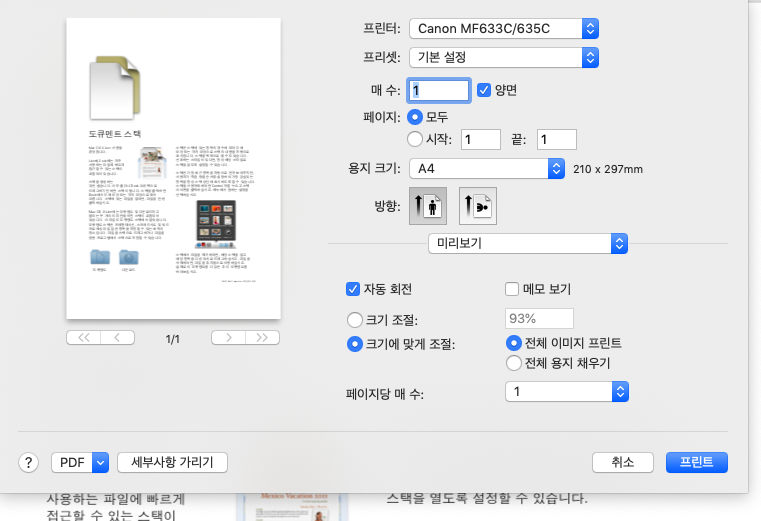This screenshot has height=521, width=761.
Task: Toggle the 양면 double-sided checkbox
Action: pyautogui.click(x=484, y=91)
